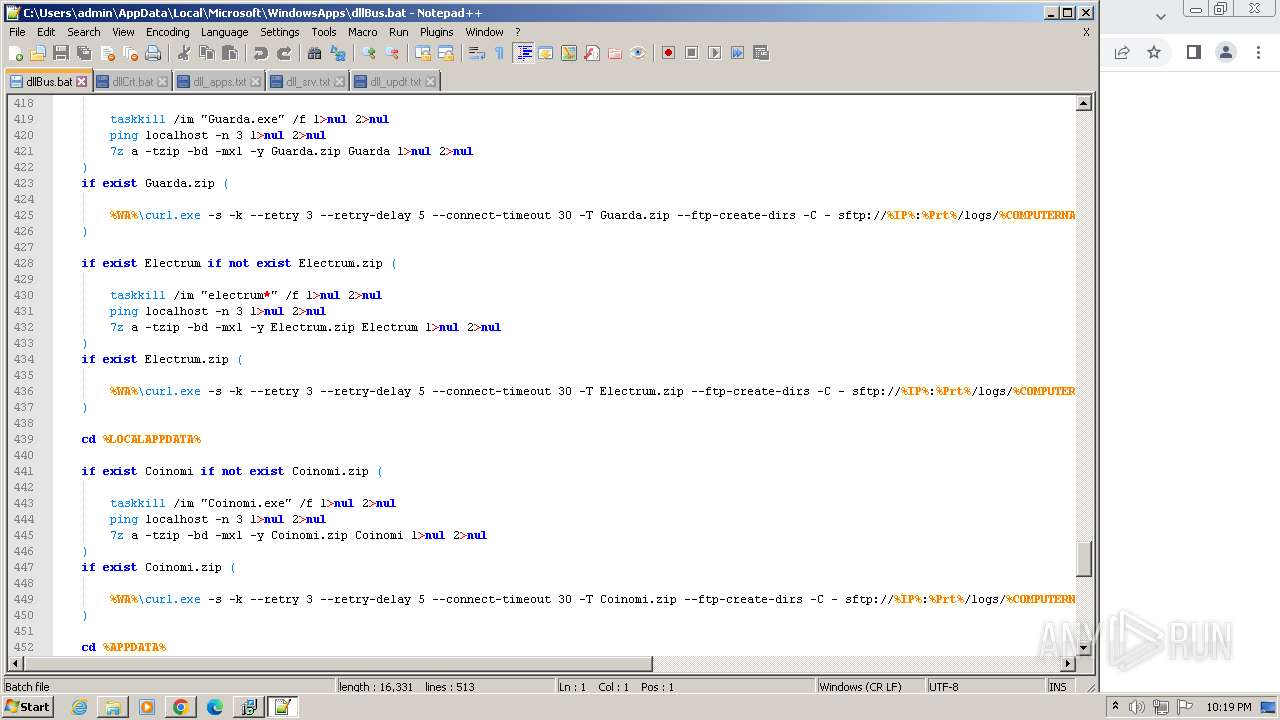Open the Document Map toolbar icon
The height and width of the screenshot is (720, 1280).
tap(569, 53)
